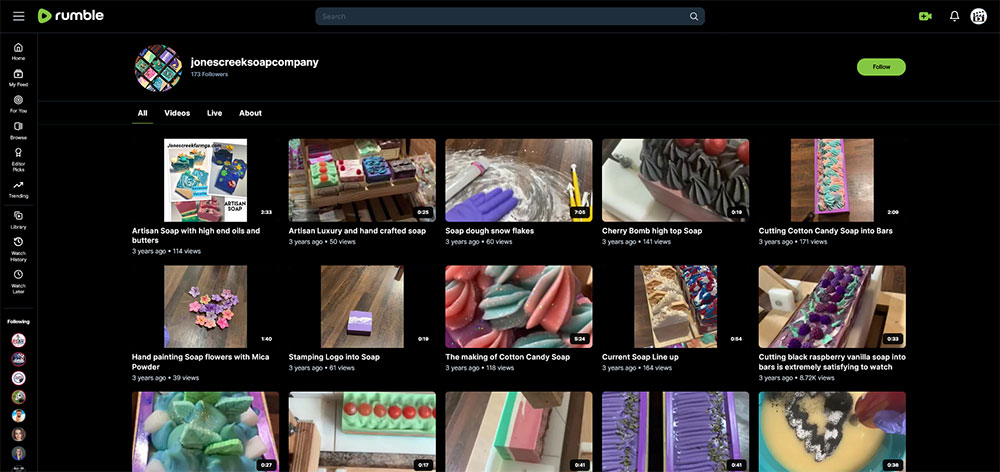The width and height of the screenshot is (1000, 472).
Task: Open the fifth followed channel avatar
Action: tap(18, 416)
